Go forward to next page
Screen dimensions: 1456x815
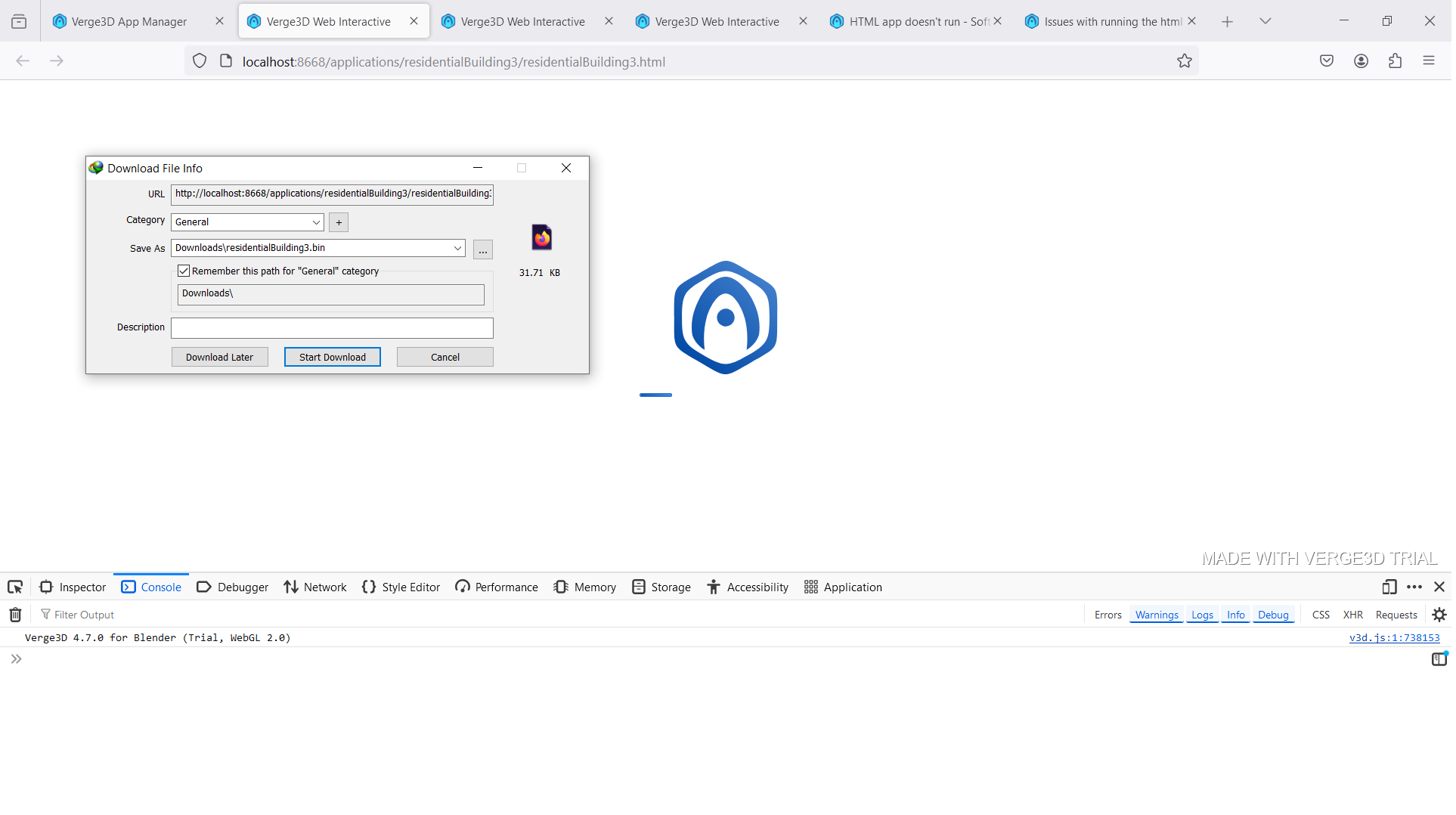tap(57, 61)
